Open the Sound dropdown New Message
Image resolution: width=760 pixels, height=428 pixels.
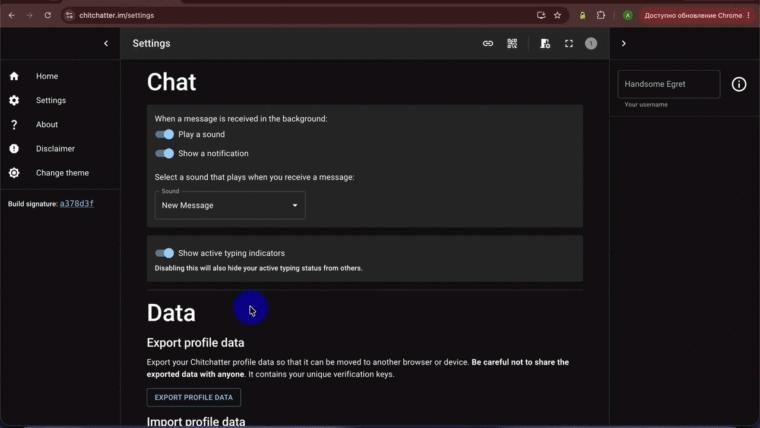pyautogui.click(x=230, y=206)
